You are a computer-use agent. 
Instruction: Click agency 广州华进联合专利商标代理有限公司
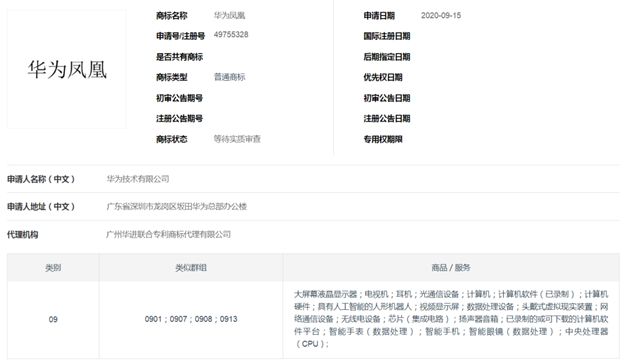[x=168, y=234]
